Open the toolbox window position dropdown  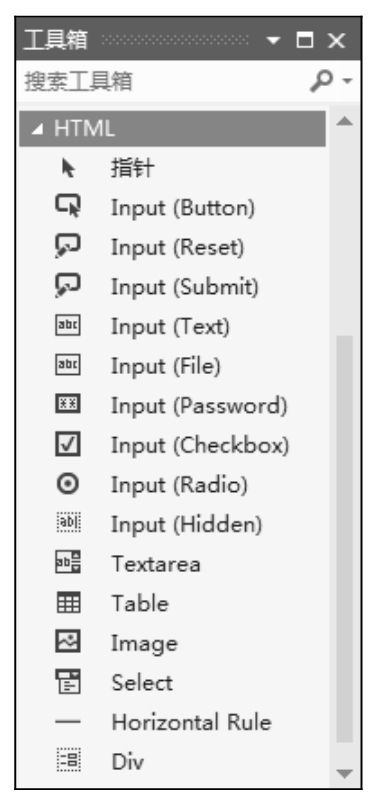(273, 40)
